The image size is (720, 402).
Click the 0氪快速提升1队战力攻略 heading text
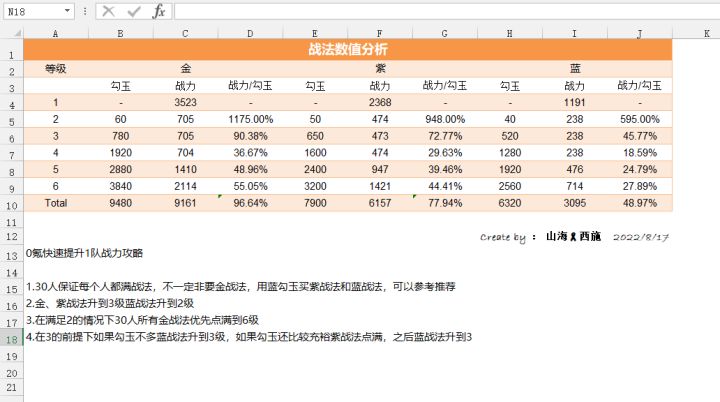tap(84, 253)
